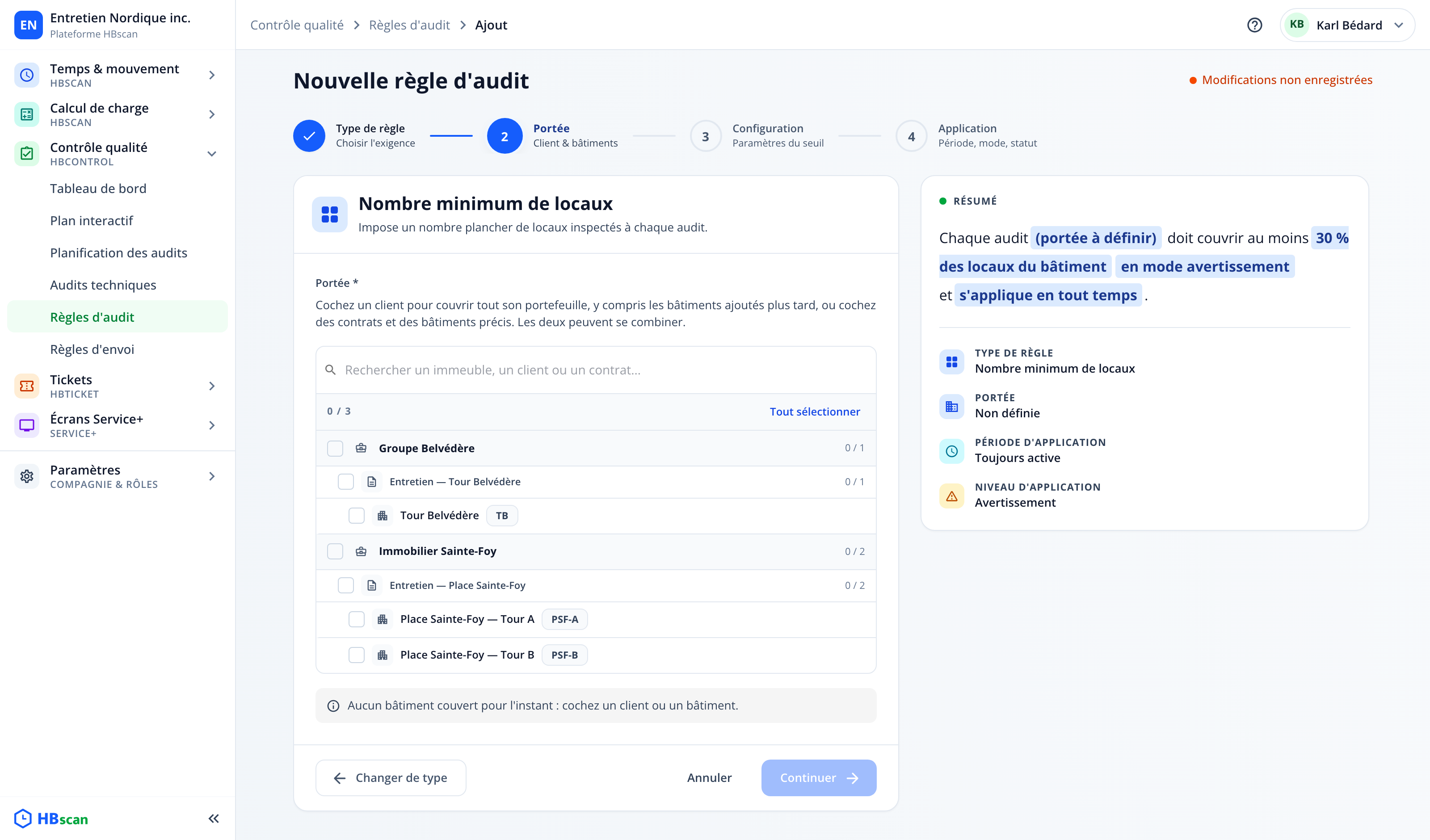Click the HBscan logo
The image size is (1430, 840).
[x=51, y=819]
